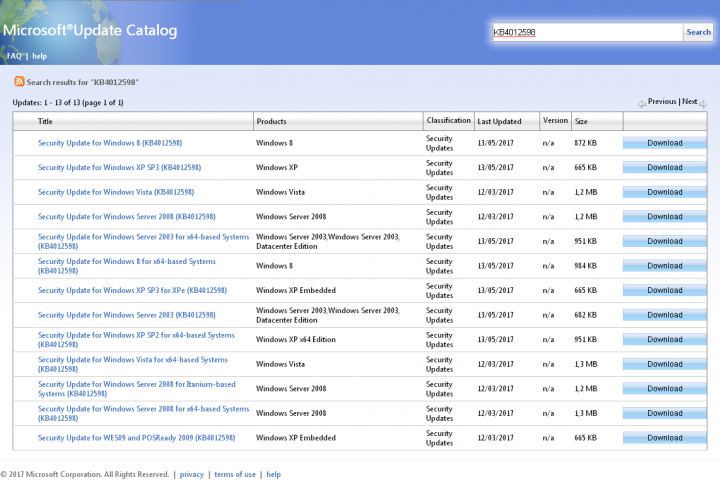Download the Windows Vista x64-based 1,3 MB update

[664, 364]
